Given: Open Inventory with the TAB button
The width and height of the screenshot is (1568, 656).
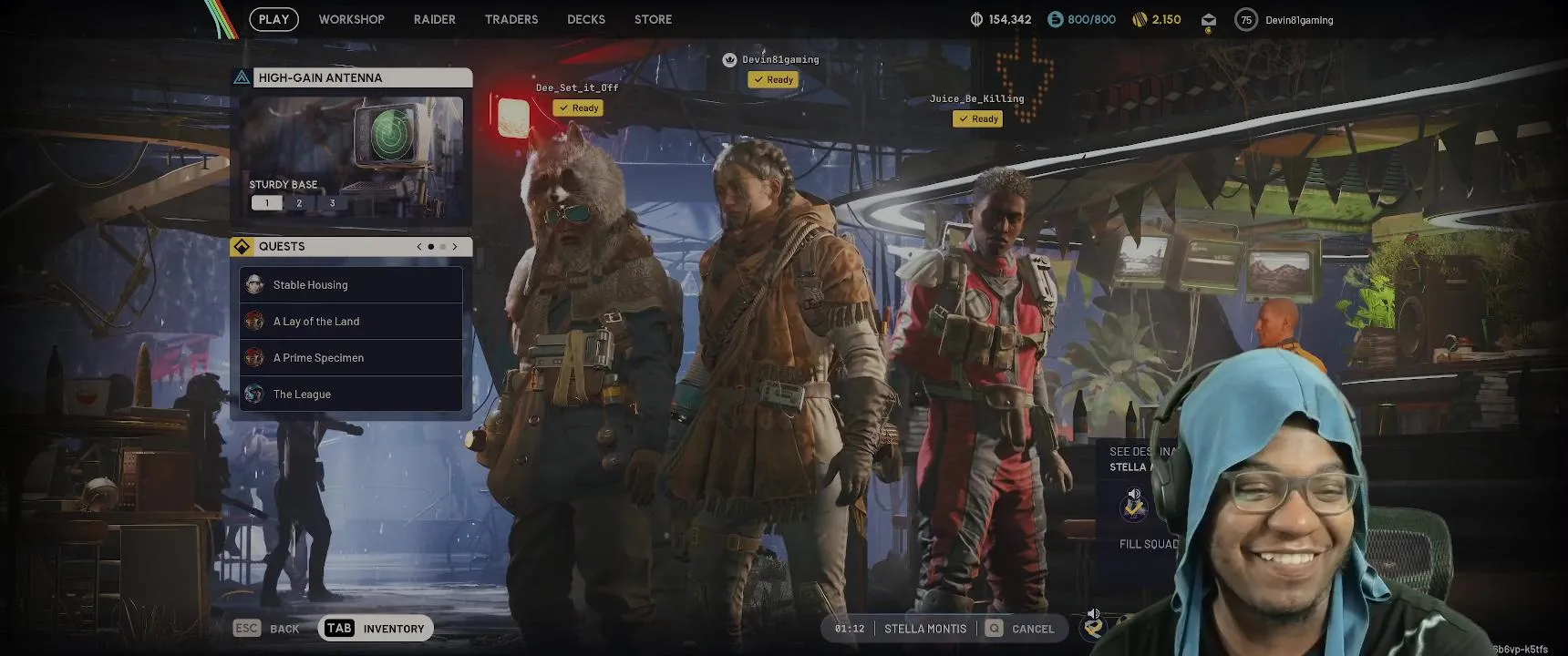Looking at the screenshot, I should [376, 628].
